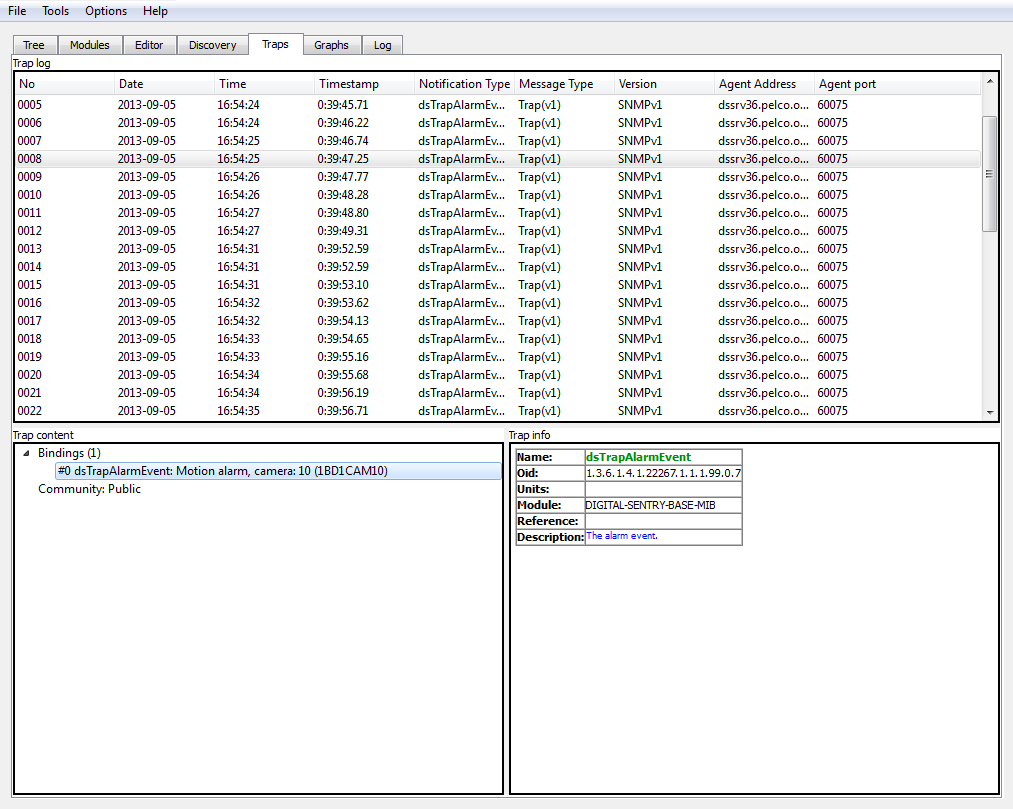Open the File menu
The image size is (1013, 809).
[16, 11]
